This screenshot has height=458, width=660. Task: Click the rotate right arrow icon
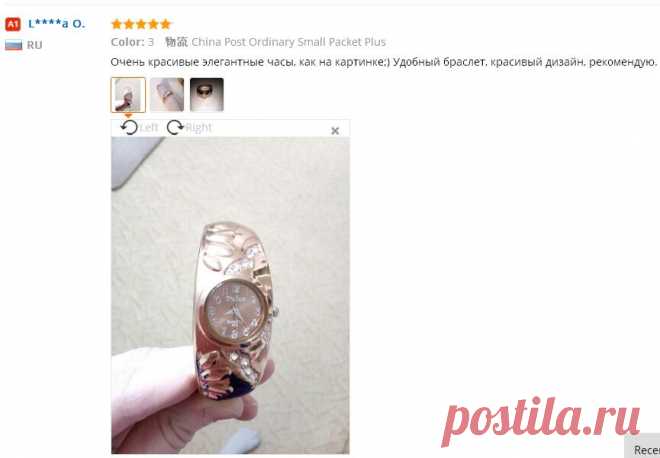[175, 127]
